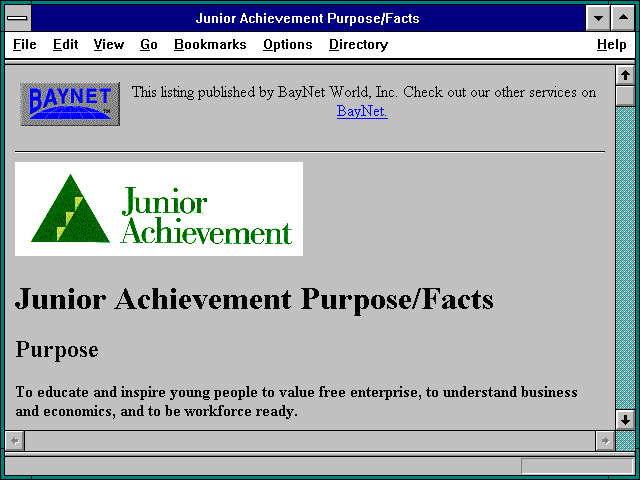The height and width of the screenshot is (480, 640).
Task: Click the vertical scrollbar thumb
Action: pos(625,96)
